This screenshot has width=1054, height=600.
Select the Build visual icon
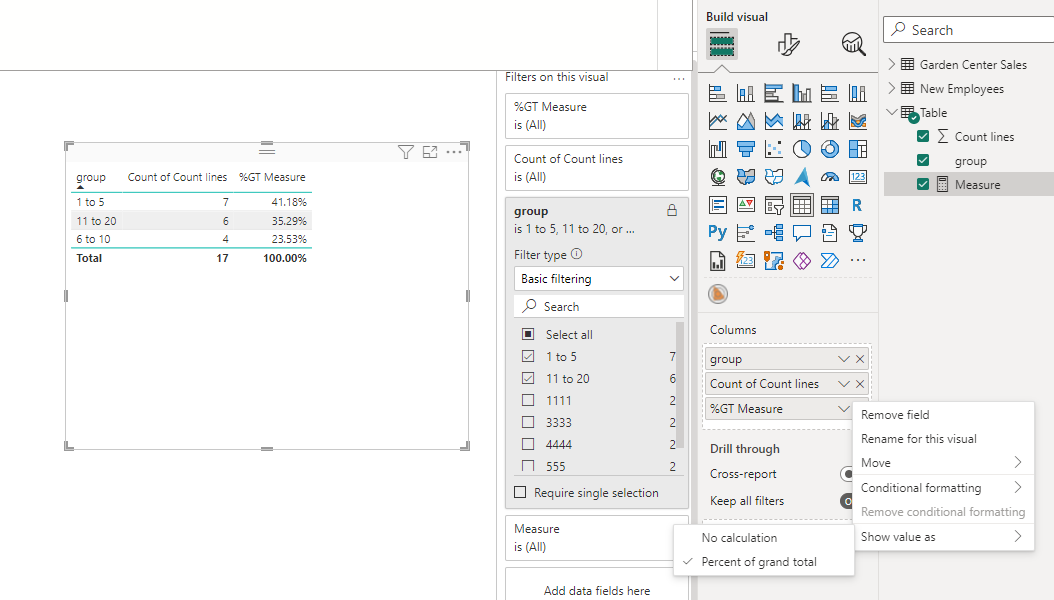pyautogui.click(x=722, y=44)
